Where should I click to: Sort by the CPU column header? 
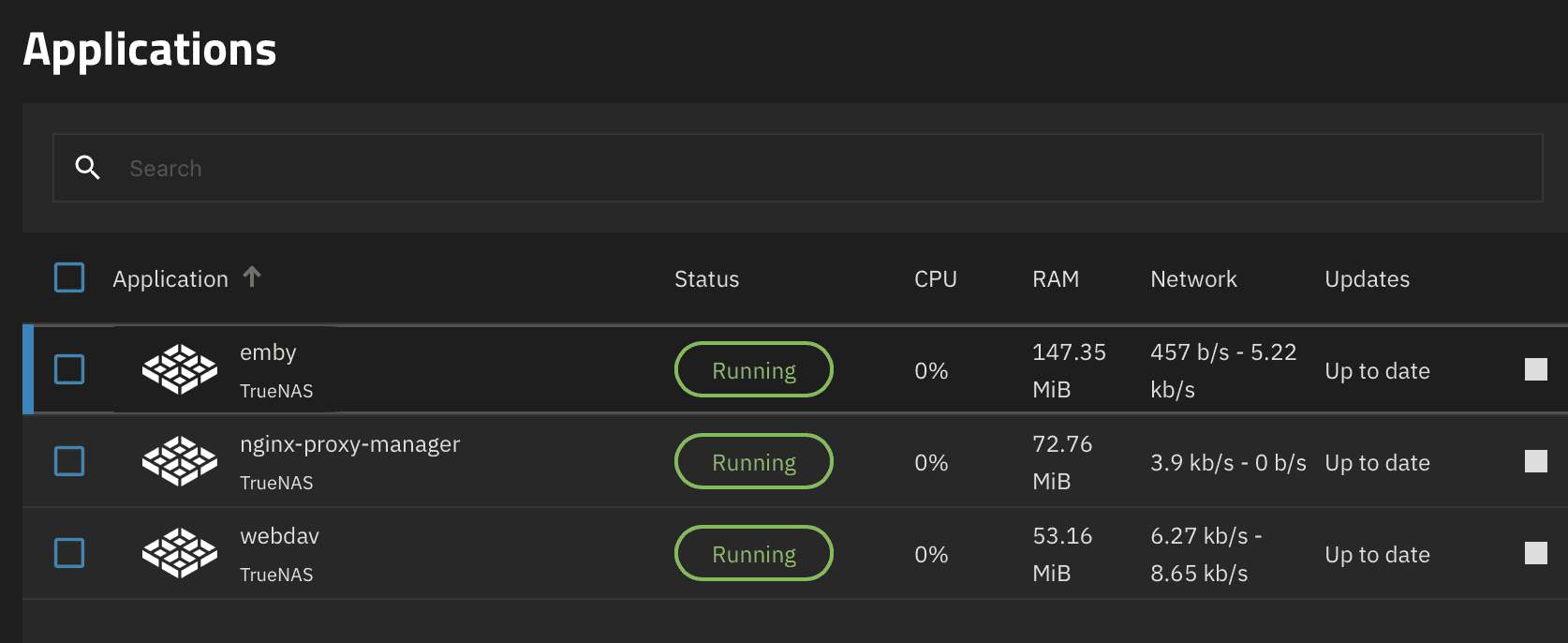point(935,279)
